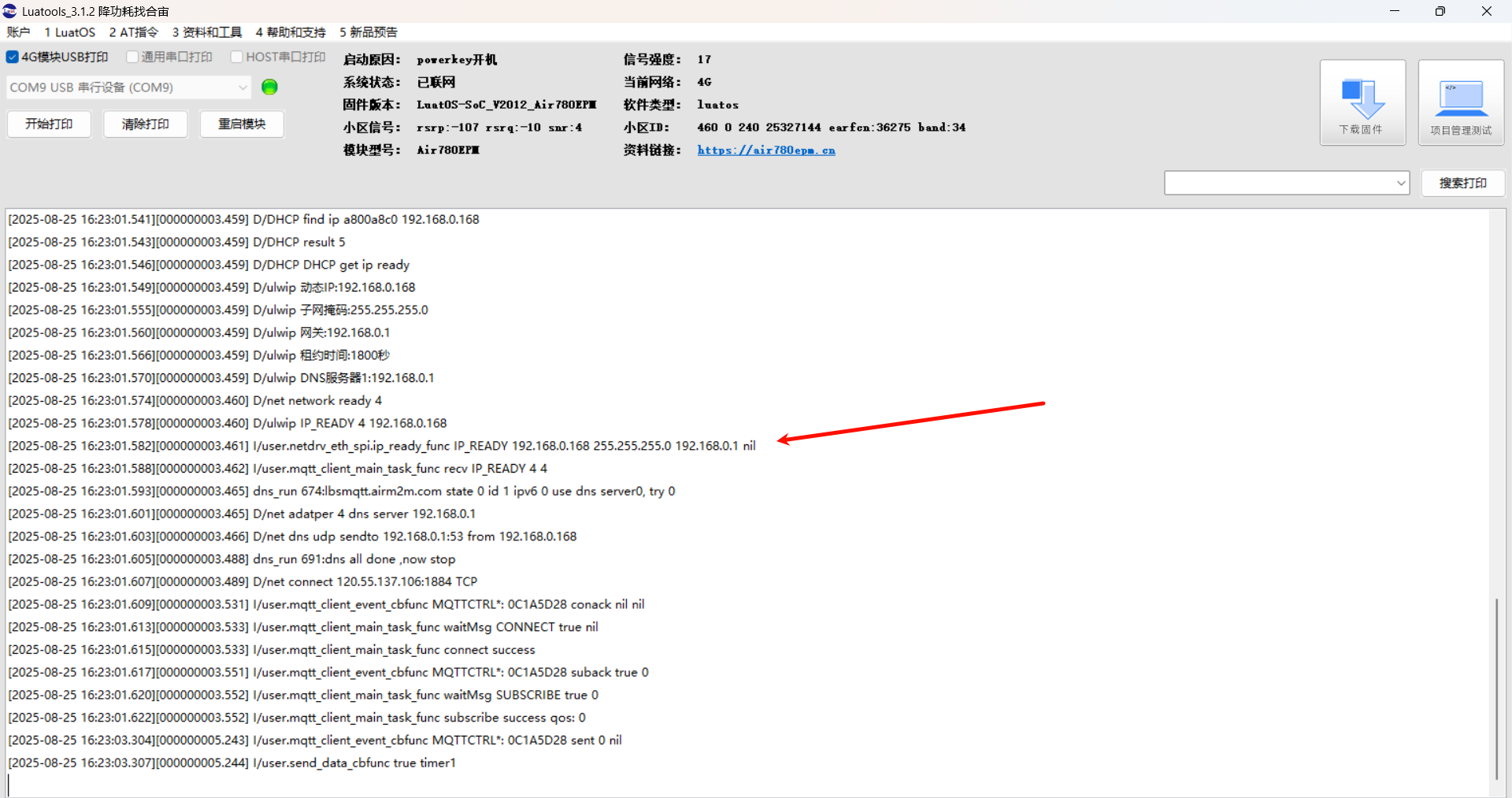Click the log line 'sent 0 nil'

315,740
